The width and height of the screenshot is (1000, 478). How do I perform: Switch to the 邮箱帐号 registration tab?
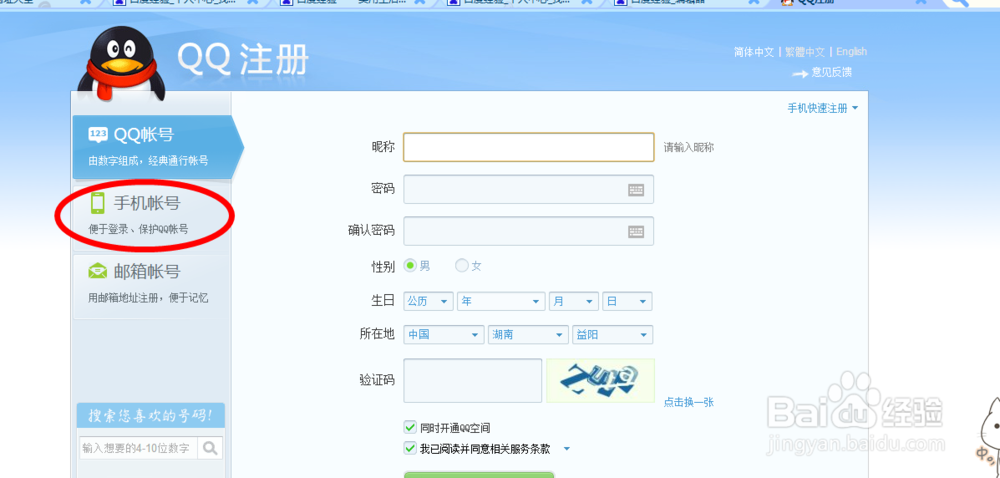[151, 286]
